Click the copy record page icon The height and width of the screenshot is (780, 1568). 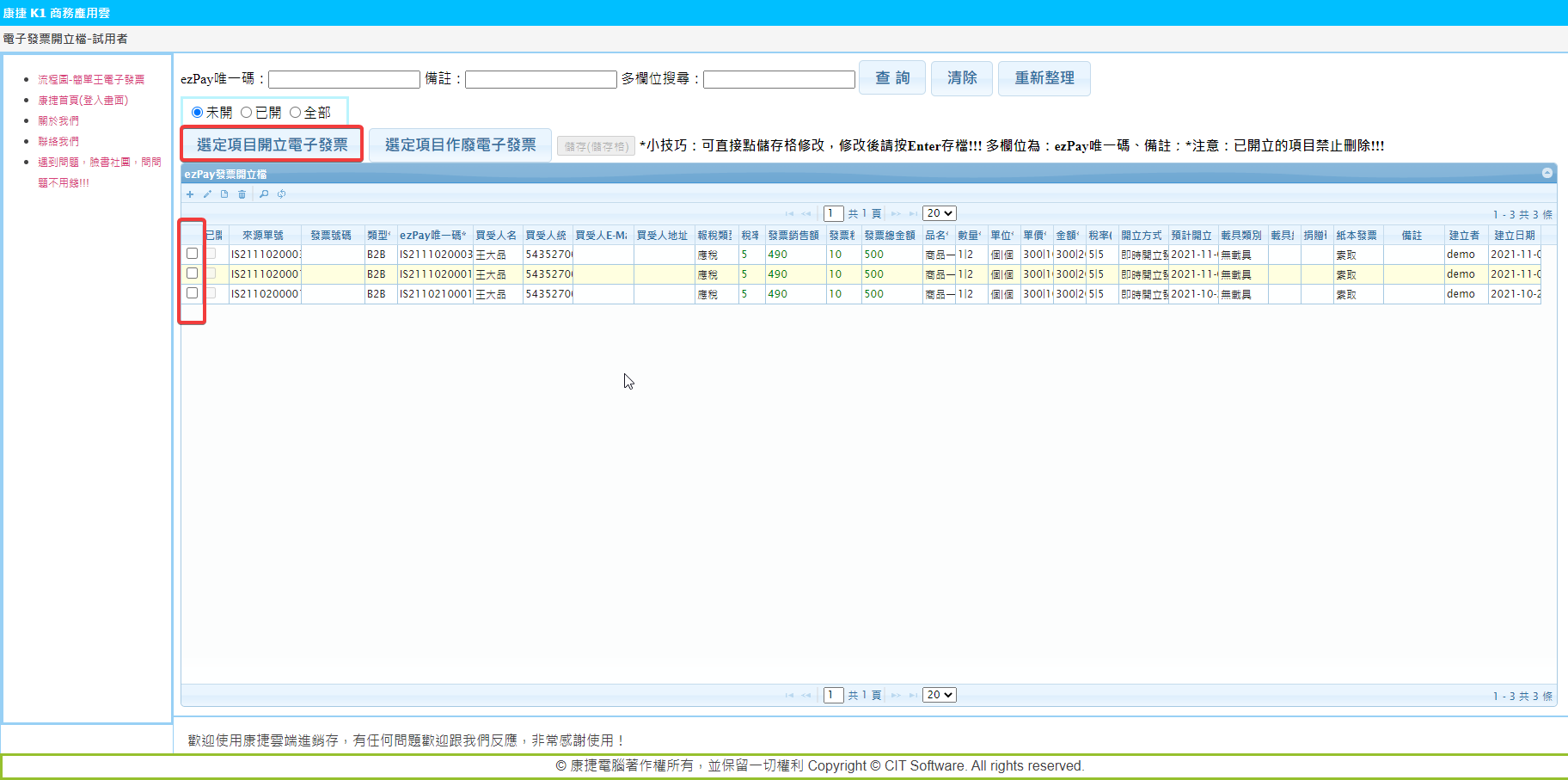point(224,194)
